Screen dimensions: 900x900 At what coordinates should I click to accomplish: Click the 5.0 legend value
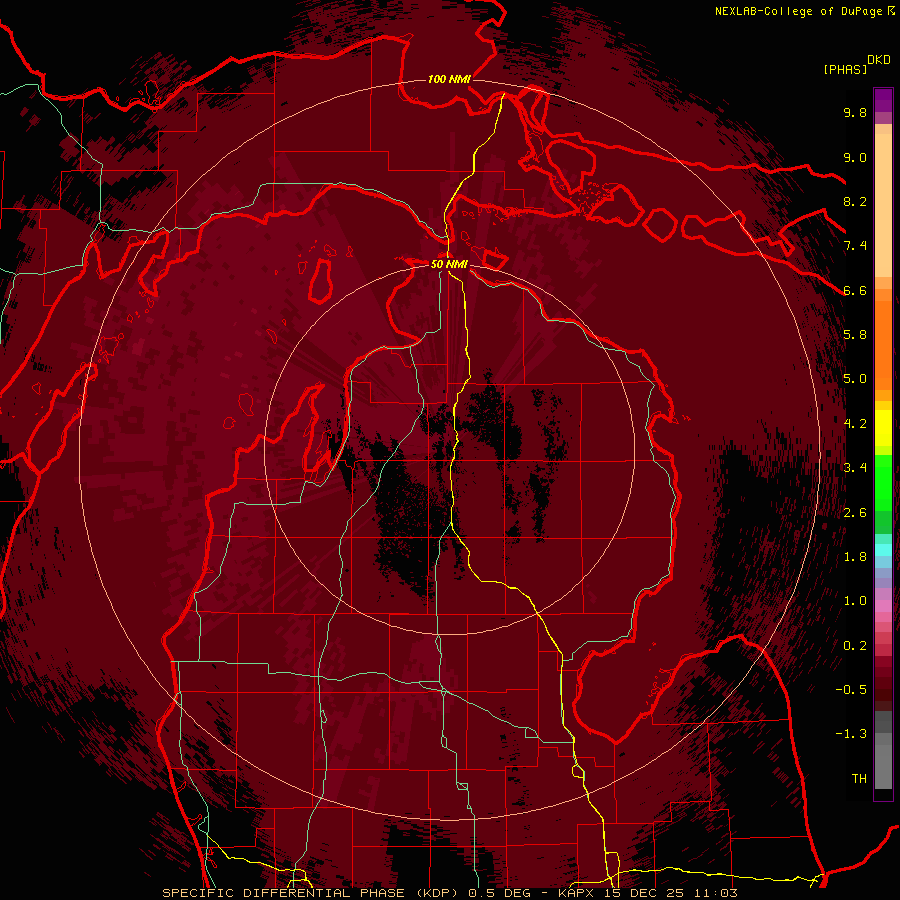coord(855,379)
